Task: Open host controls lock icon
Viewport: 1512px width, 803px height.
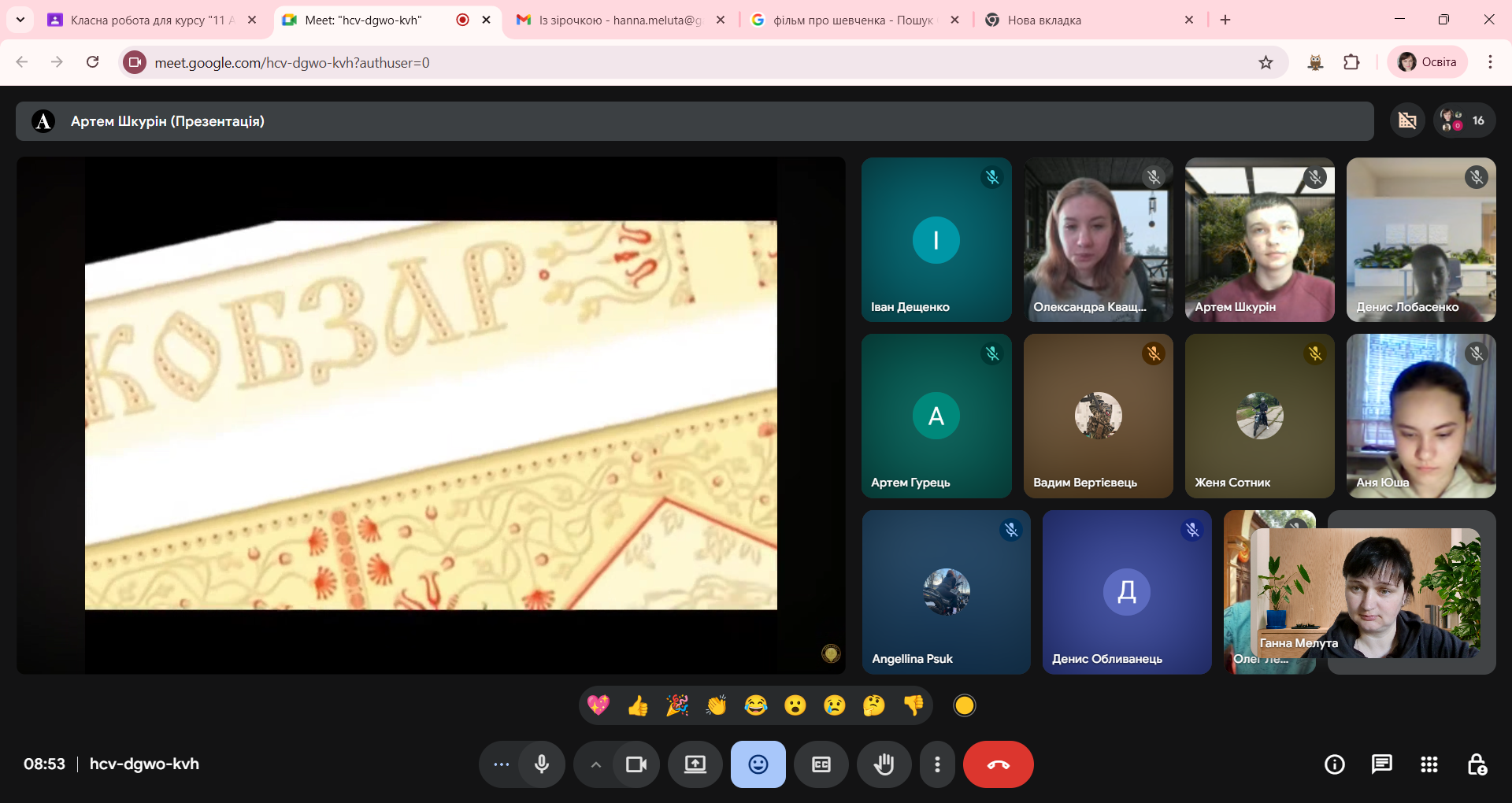Action: point(1477,764)
